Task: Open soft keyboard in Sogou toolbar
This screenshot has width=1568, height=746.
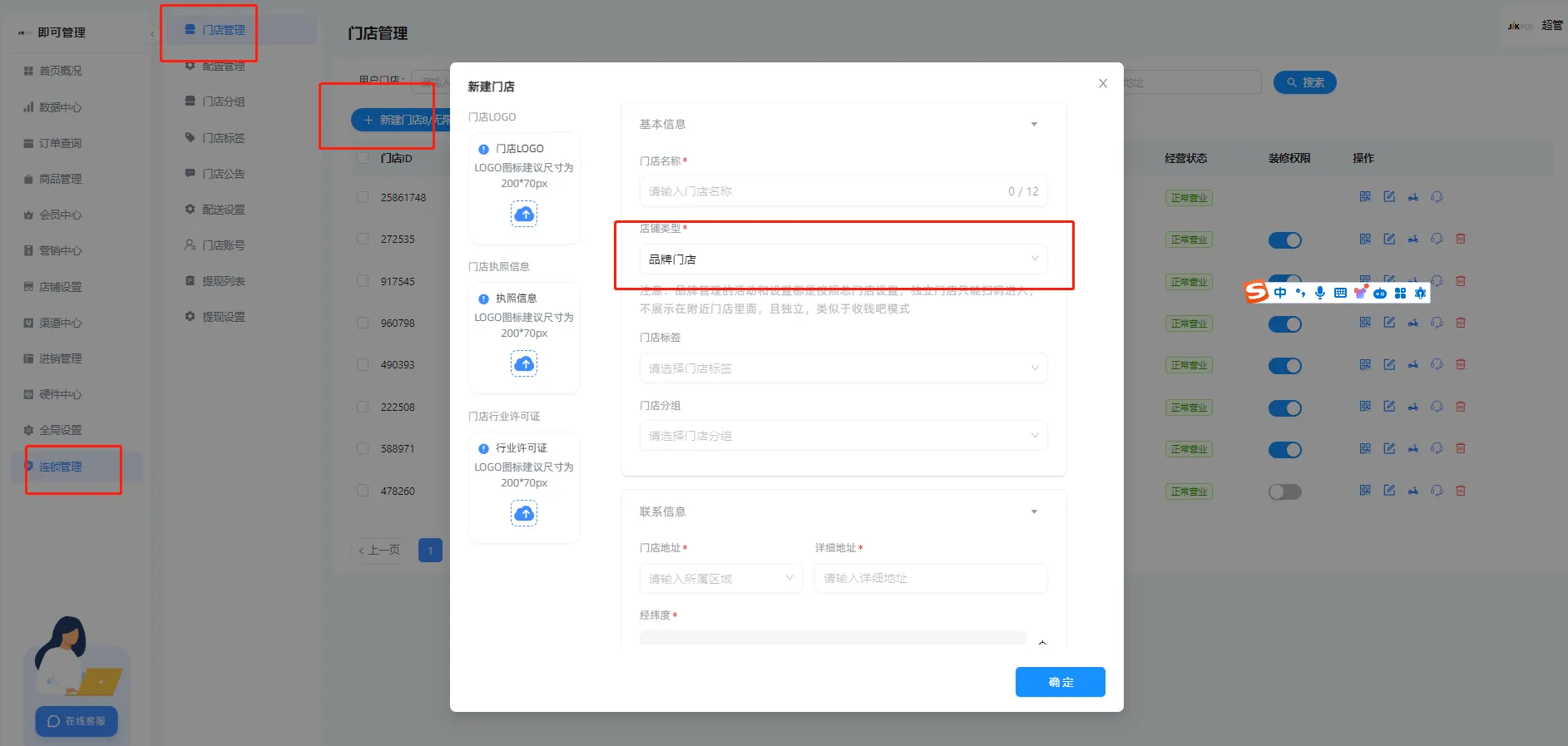Action: click(x=1340, y=293)
